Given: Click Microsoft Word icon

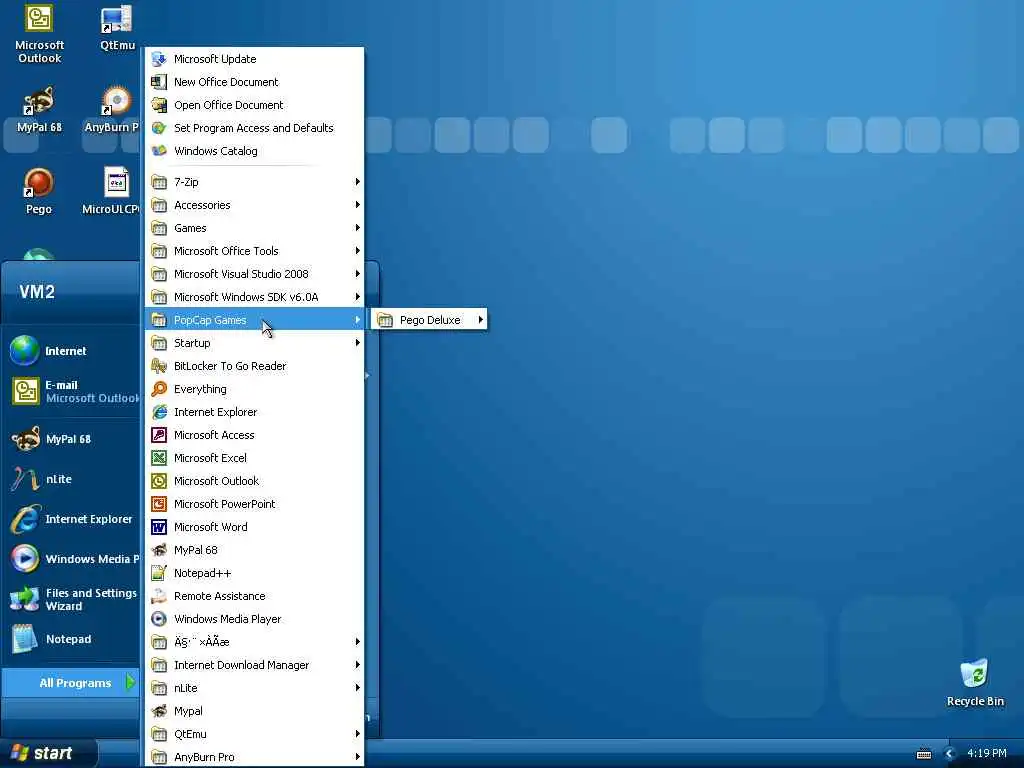Looking at the screenshot, I should pos(159,527).
